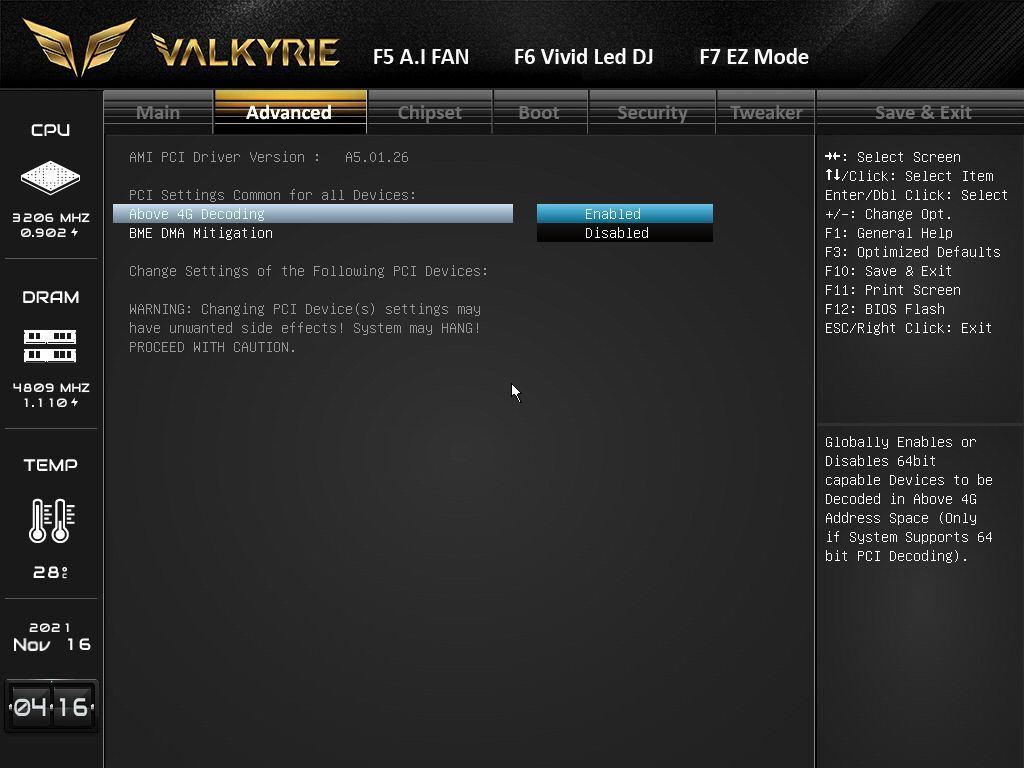Image resolution: width=1024 pixels, height=768 pixels.
Task: Click the DRAM 1.110 voltage readout
Action: click(51, 403)
